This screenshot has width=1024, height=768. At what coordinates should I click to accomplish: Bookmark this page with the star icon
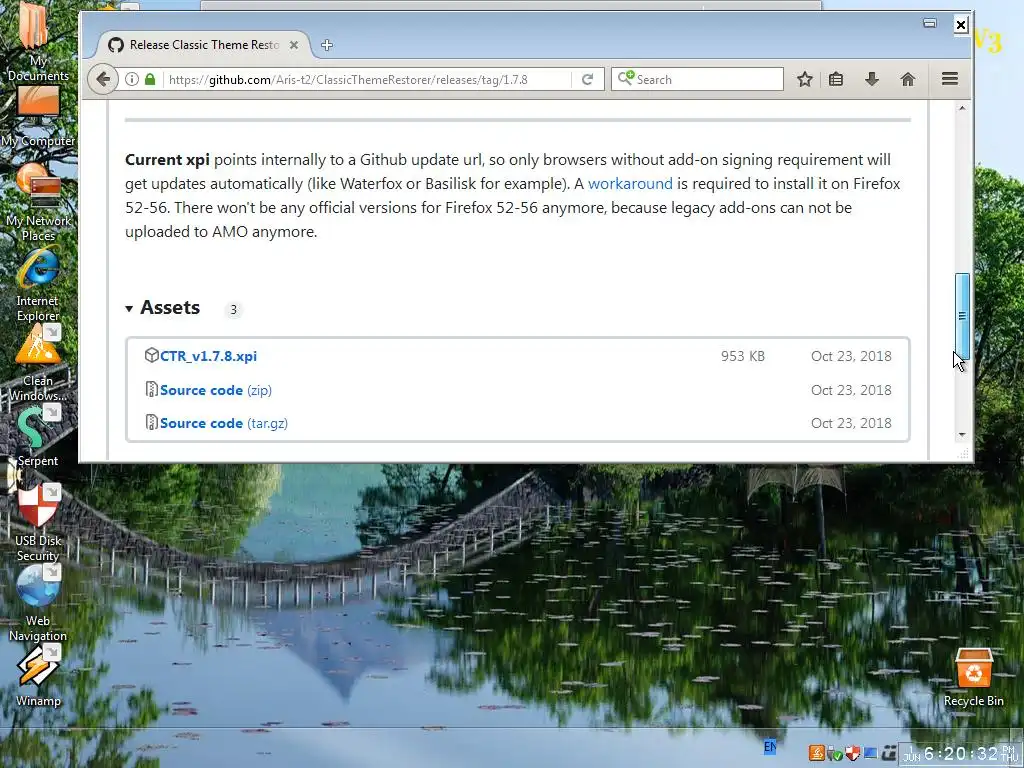click(805, 79)
